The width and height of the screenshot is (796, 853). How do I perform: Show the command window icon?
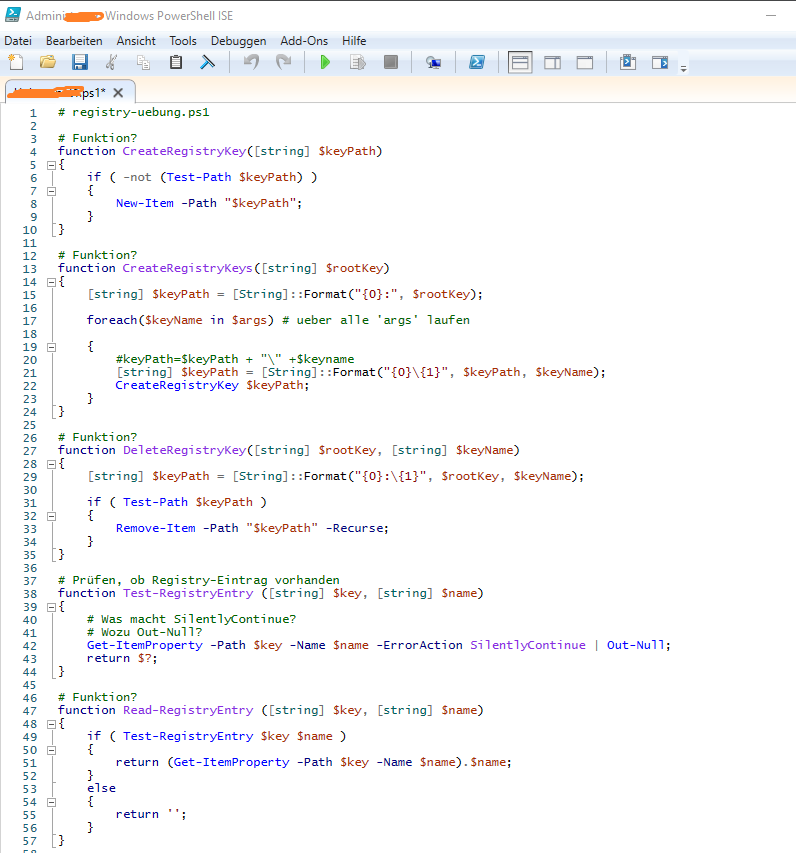pos(627,63)
